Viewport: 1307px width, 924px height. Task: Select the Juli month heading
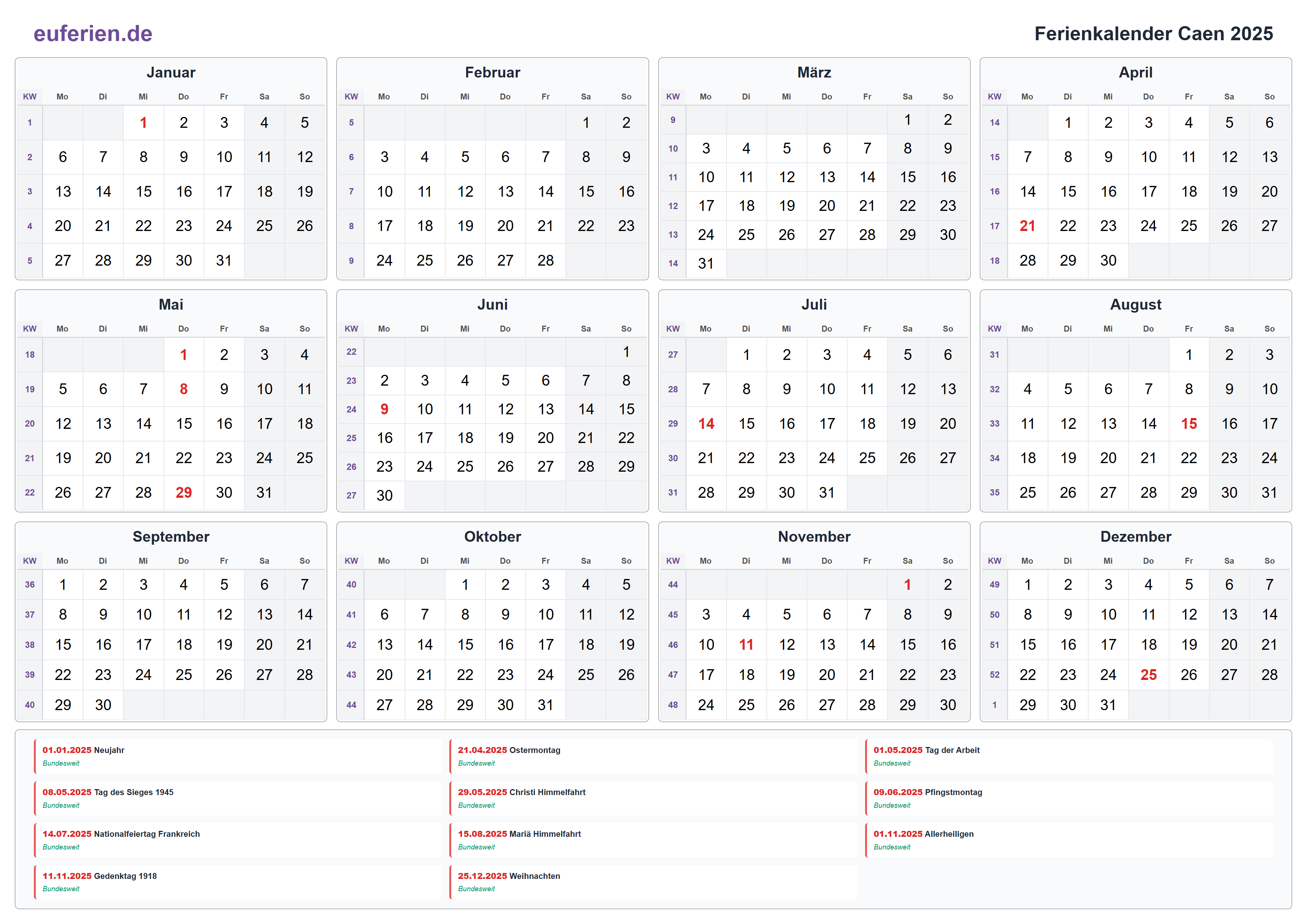click(814, 304)
